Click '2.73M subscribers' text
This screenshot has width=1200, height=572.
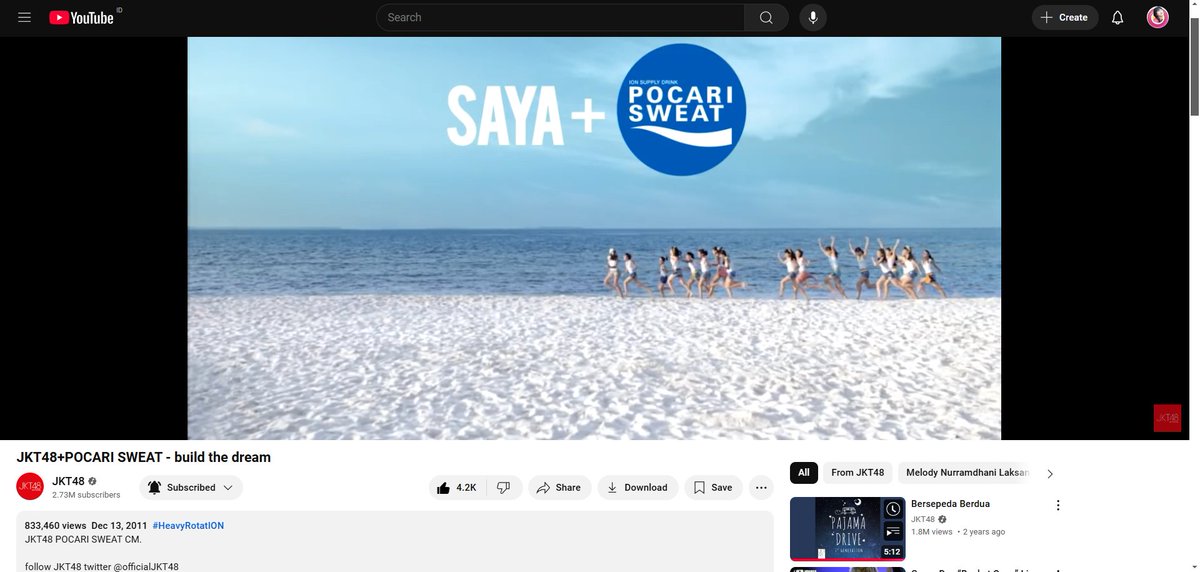pyautogui.click(x=86, y=495)
